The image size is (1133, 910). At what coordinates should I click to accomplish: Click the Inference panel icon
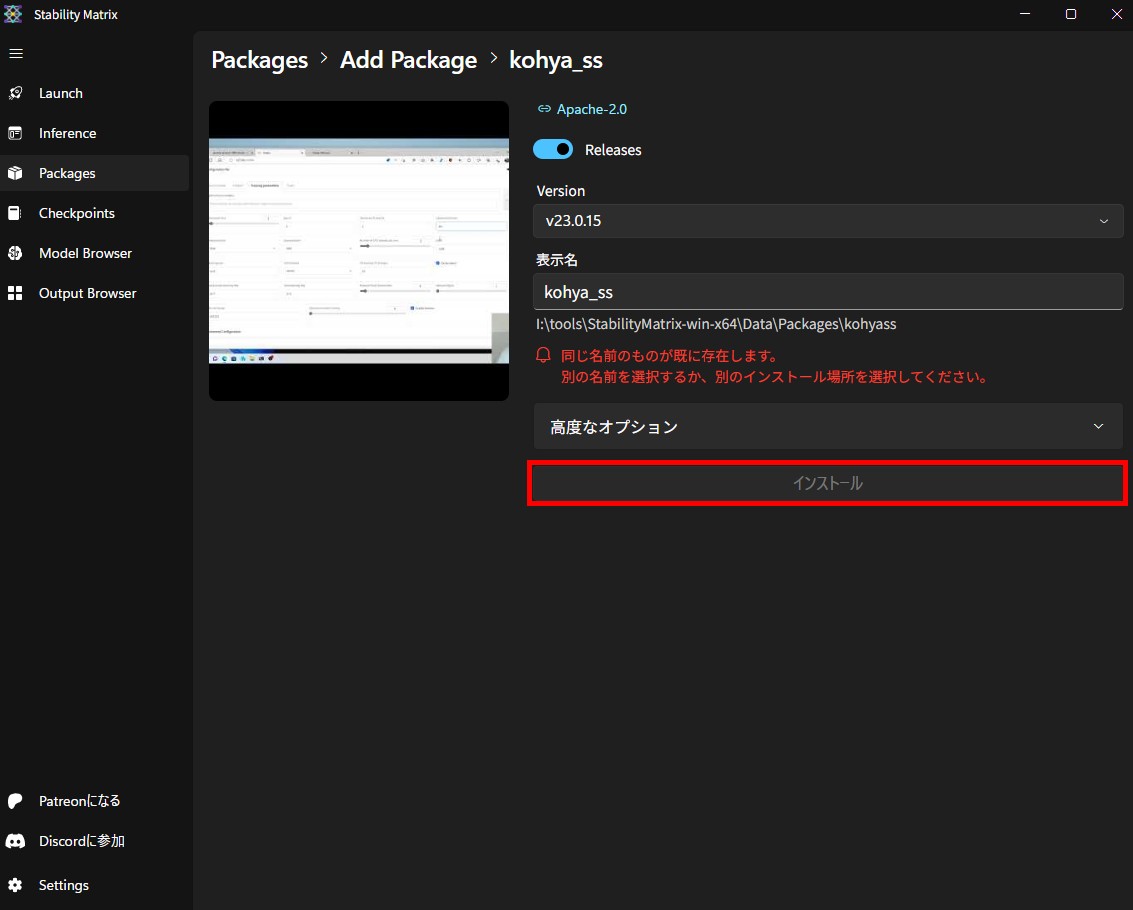[x=15, y=133]
